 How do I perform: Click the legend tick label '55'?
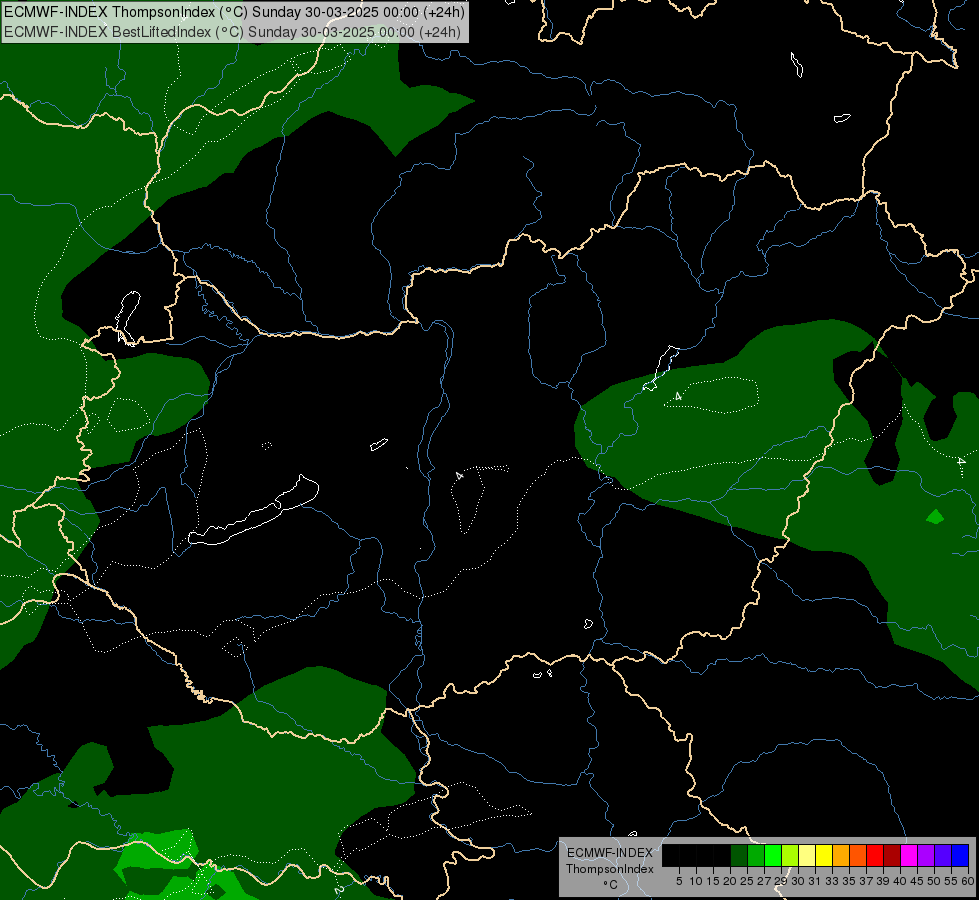coord(951,881)
